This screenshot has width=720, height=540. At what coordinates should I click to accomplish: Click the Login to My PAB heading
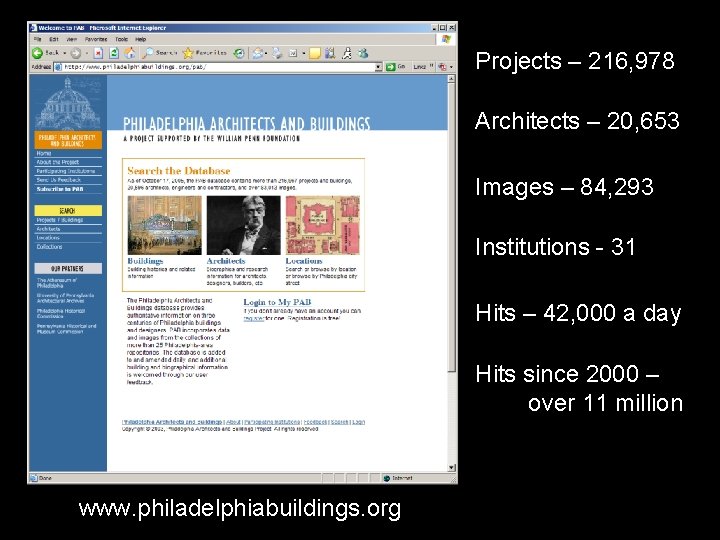tap(277, 302)
